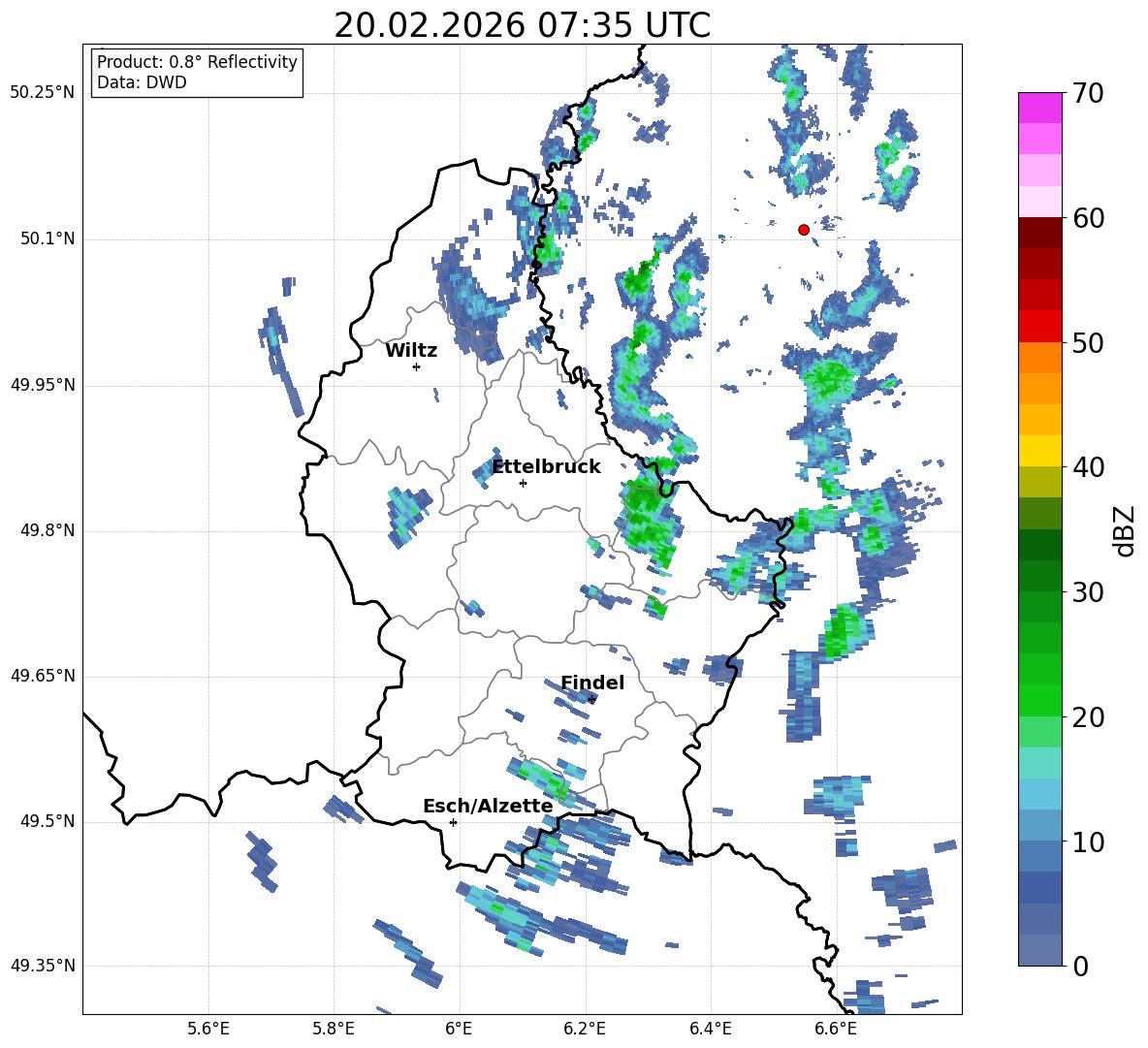Select the Wiltz station marker
This screenshot has width=1148, height=1048.
coord(417,366)
